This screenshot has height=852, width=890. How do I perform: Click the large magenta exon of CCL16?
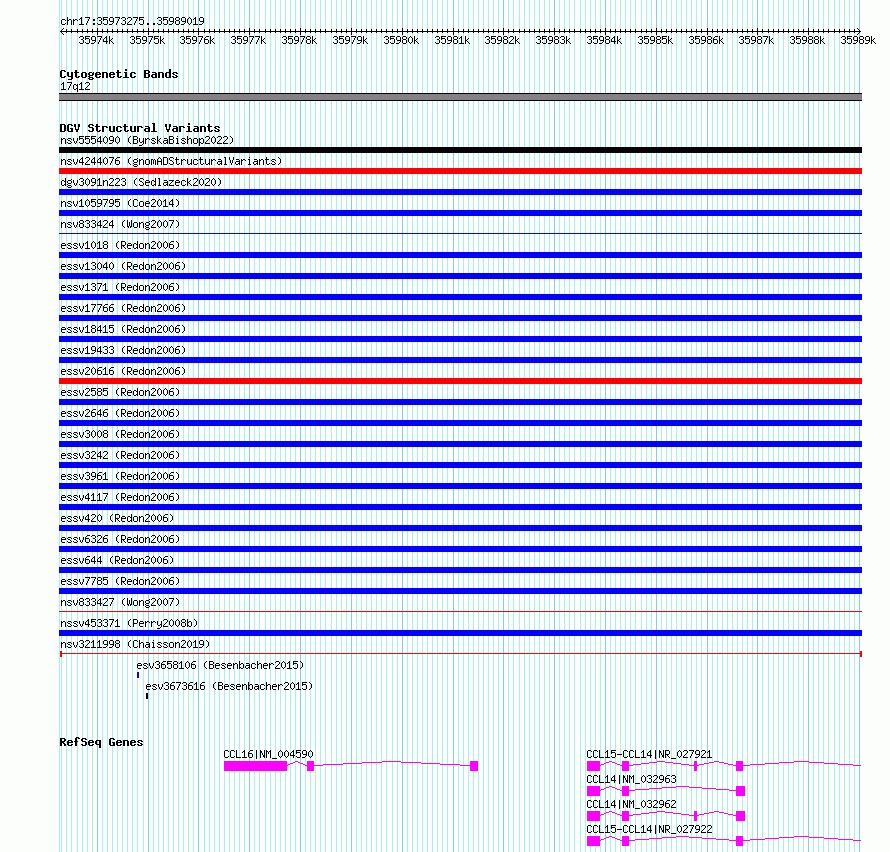point(255,766)
